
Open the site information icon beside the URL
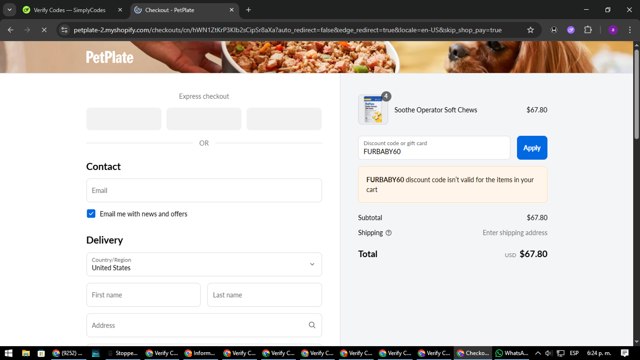[x=64, y=30]
